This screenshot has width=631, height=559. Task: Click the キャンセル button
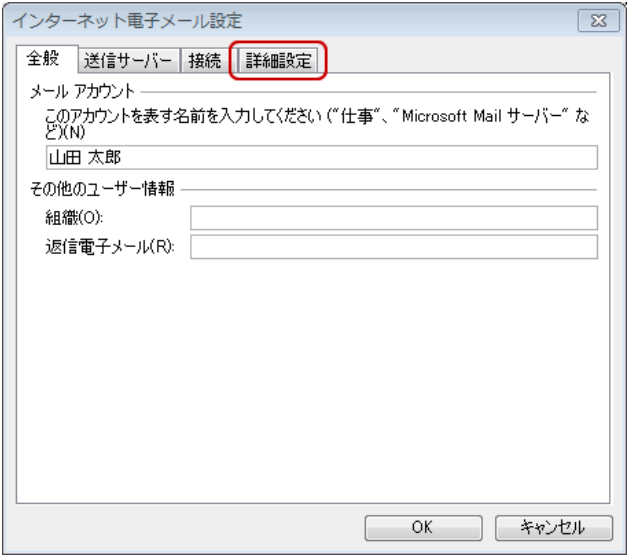click(x=552, y=526)
